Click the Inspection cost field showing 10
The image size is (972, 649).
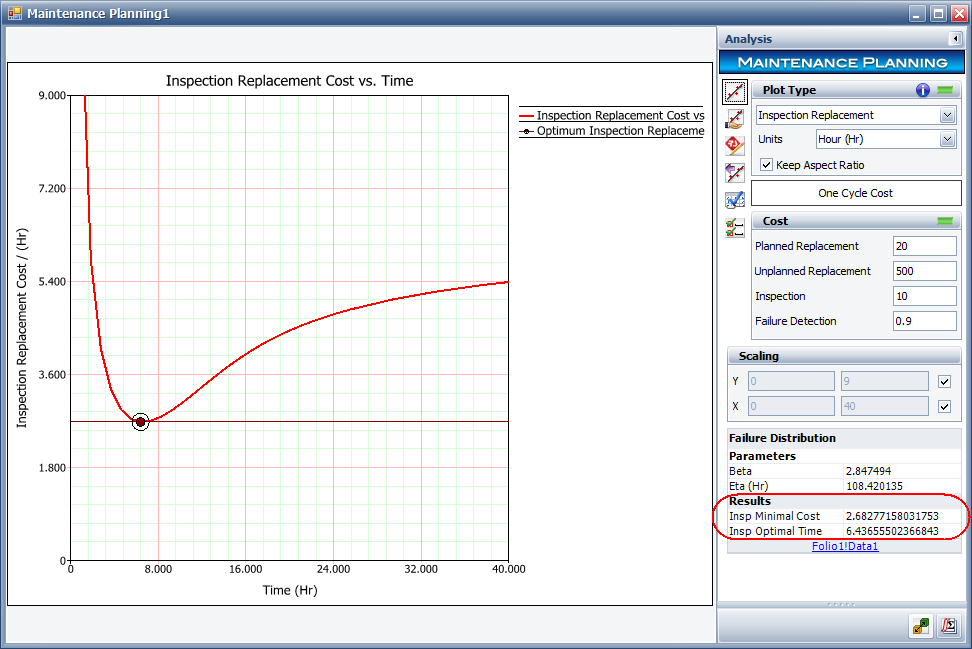tap(924, 296)
